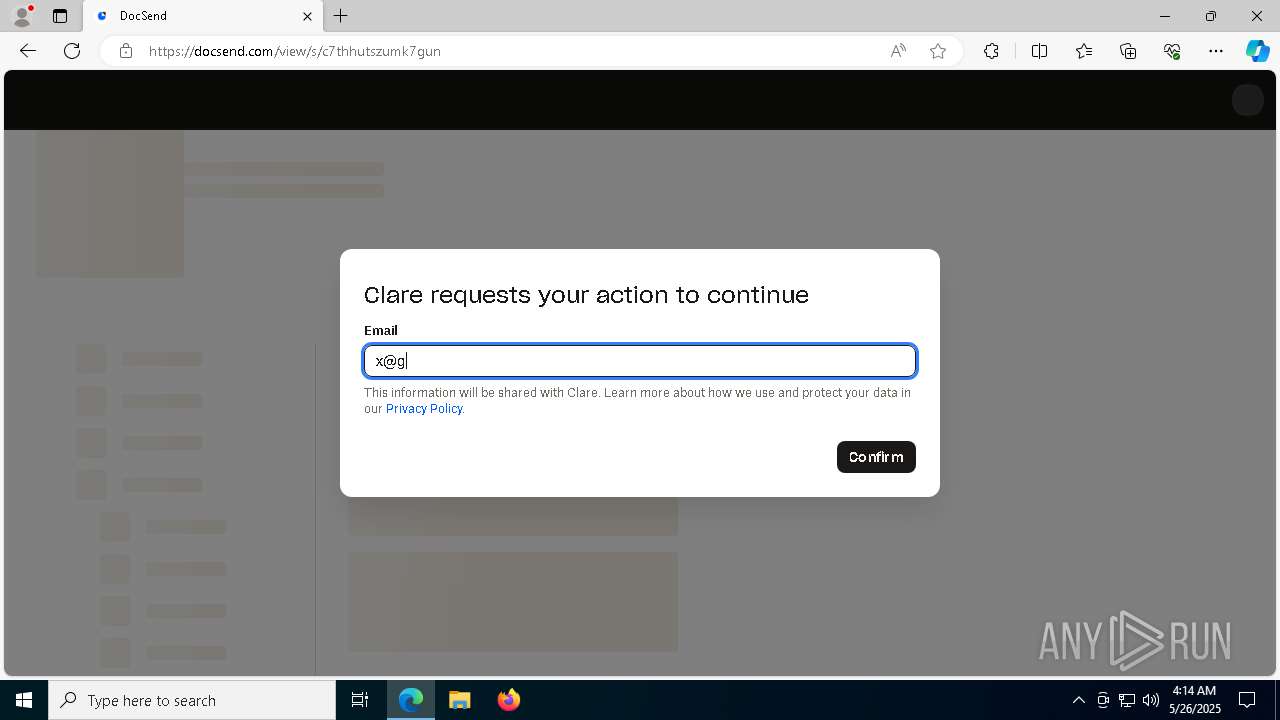Show hidden tray icons chevron
This screenshot has width=1280, height=720.
(1078, 700)
